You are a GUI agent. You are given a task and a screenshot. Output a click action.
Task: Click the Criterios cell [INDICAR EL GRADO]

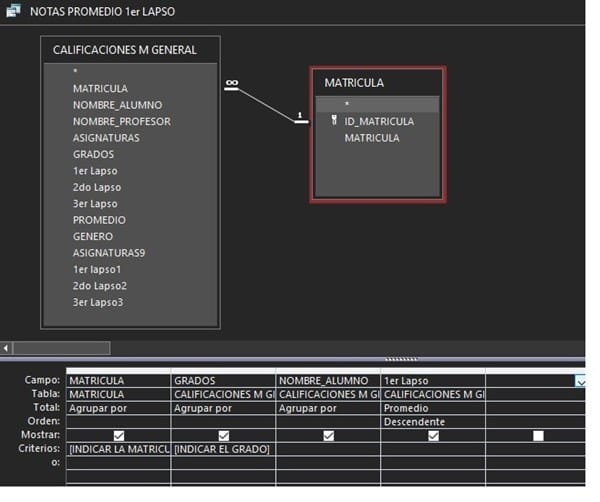click(223, 449)
